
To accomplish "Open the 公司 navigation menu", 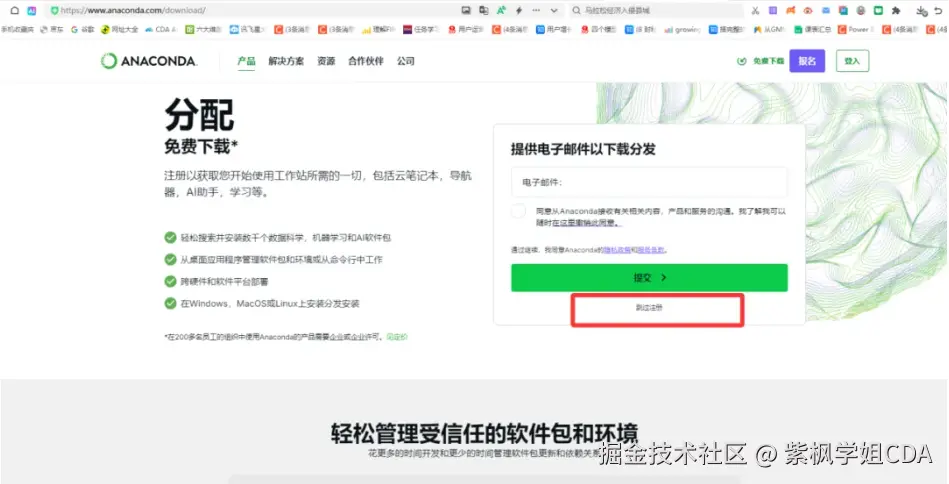I will click(406, 61).
